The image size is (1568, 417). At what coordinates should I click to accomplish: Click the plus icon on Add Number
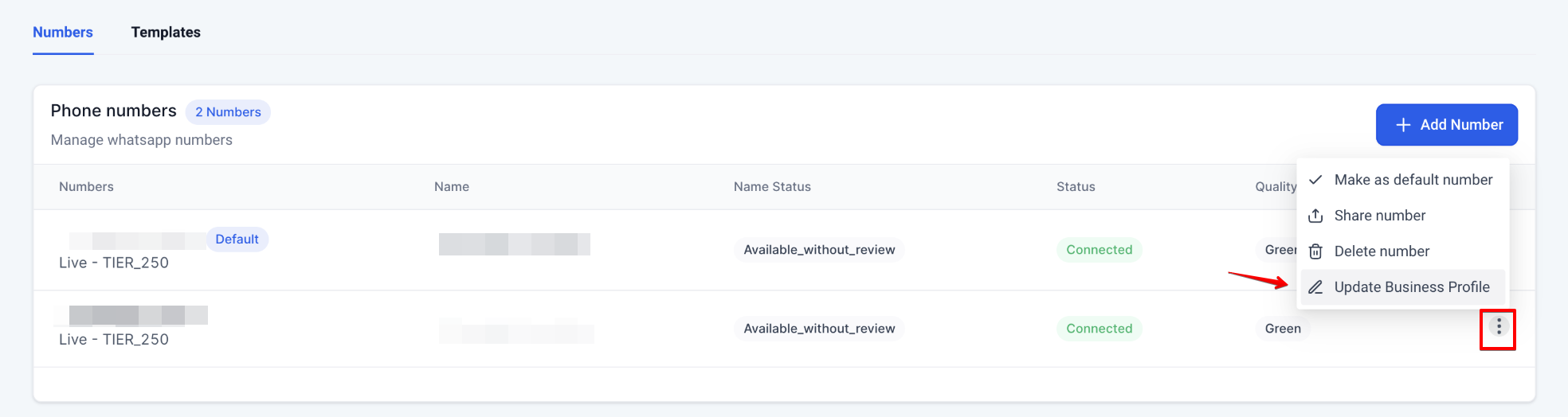pos(1403,125)
